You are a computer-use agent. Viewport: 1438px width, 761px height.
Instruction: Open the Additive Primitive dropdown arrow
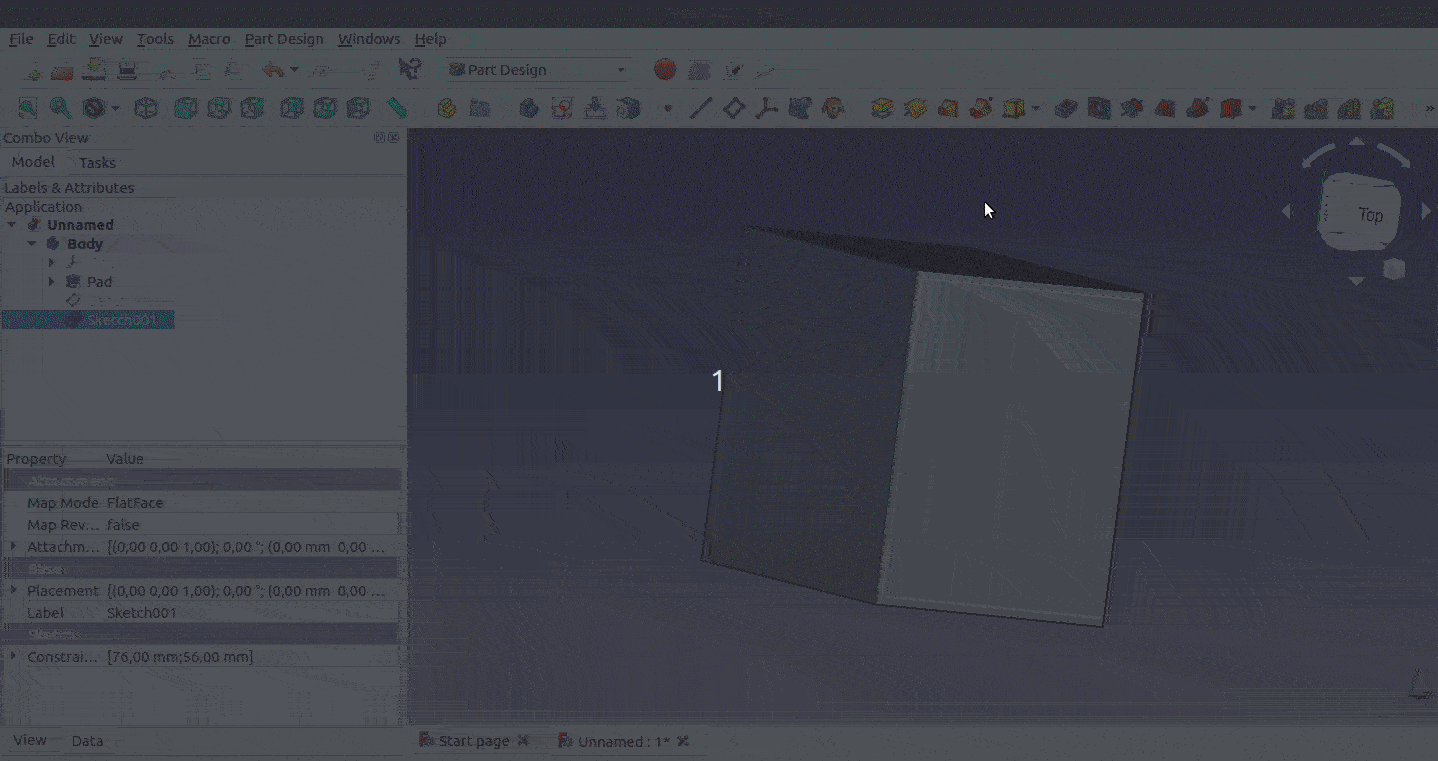pos(1036,108)
